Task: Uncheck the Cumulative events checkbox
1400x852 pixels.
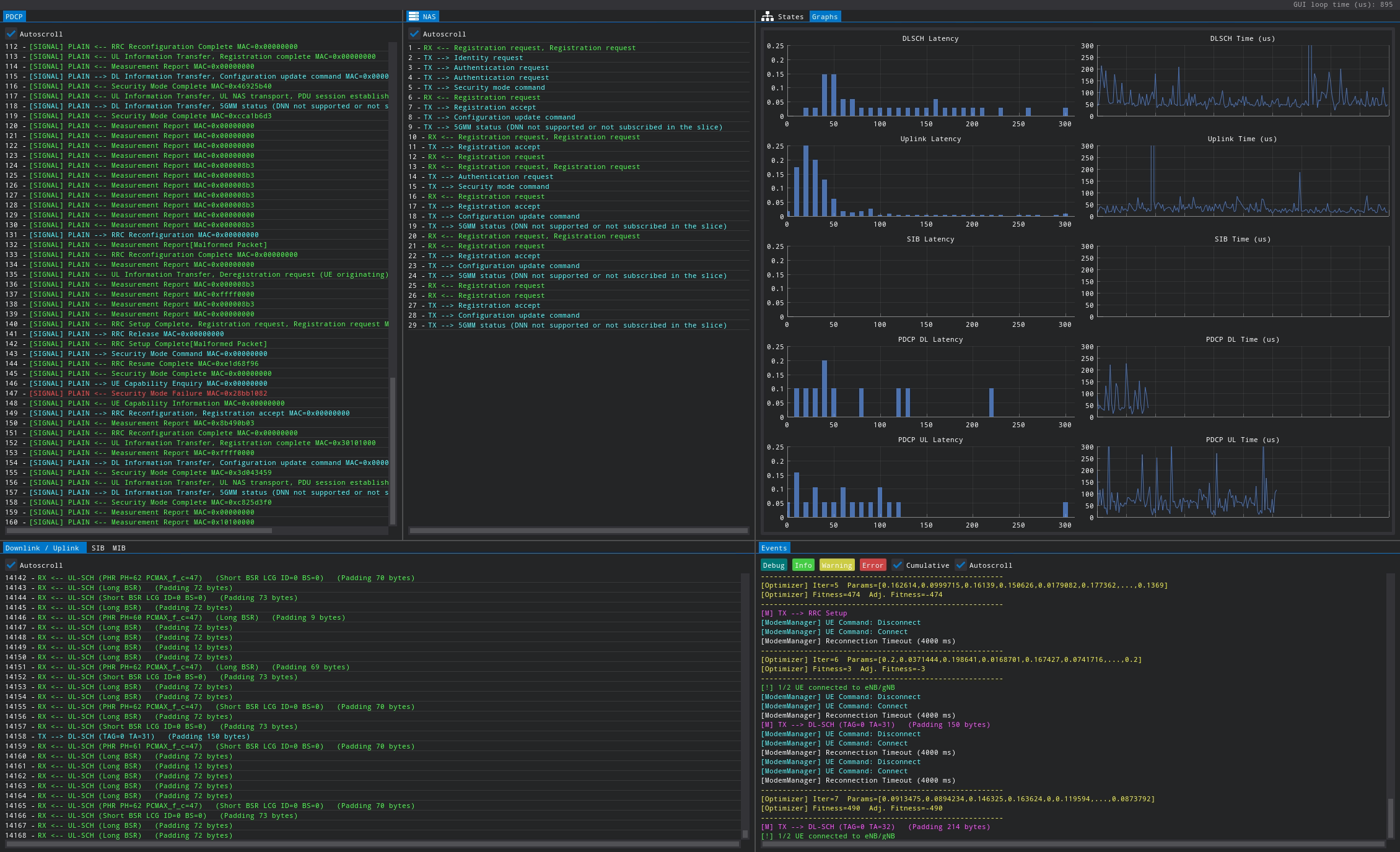Action: pyautogui.click(x=898, y=565)
